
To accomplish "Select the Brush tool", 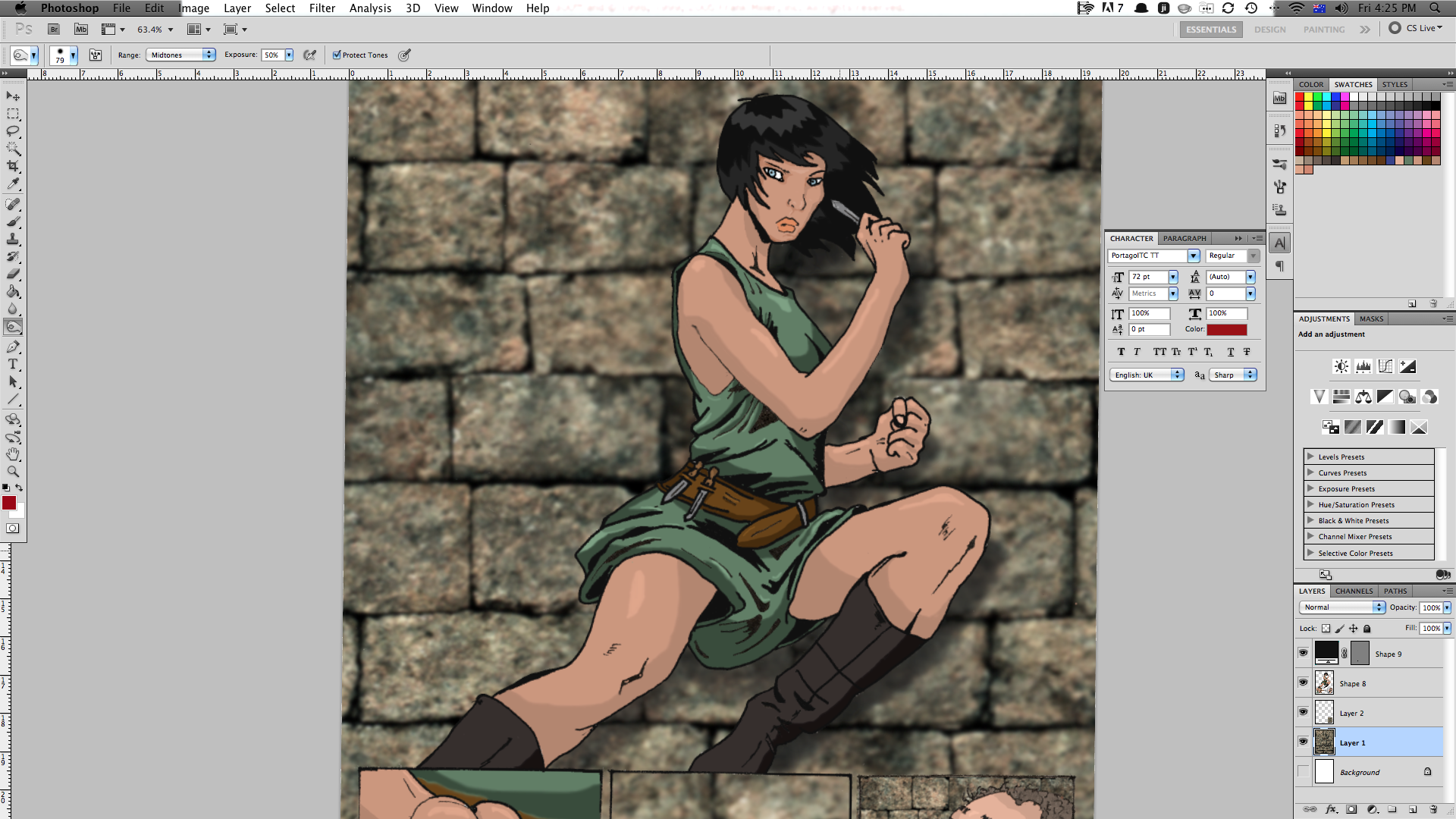I will tap(13, 221).
